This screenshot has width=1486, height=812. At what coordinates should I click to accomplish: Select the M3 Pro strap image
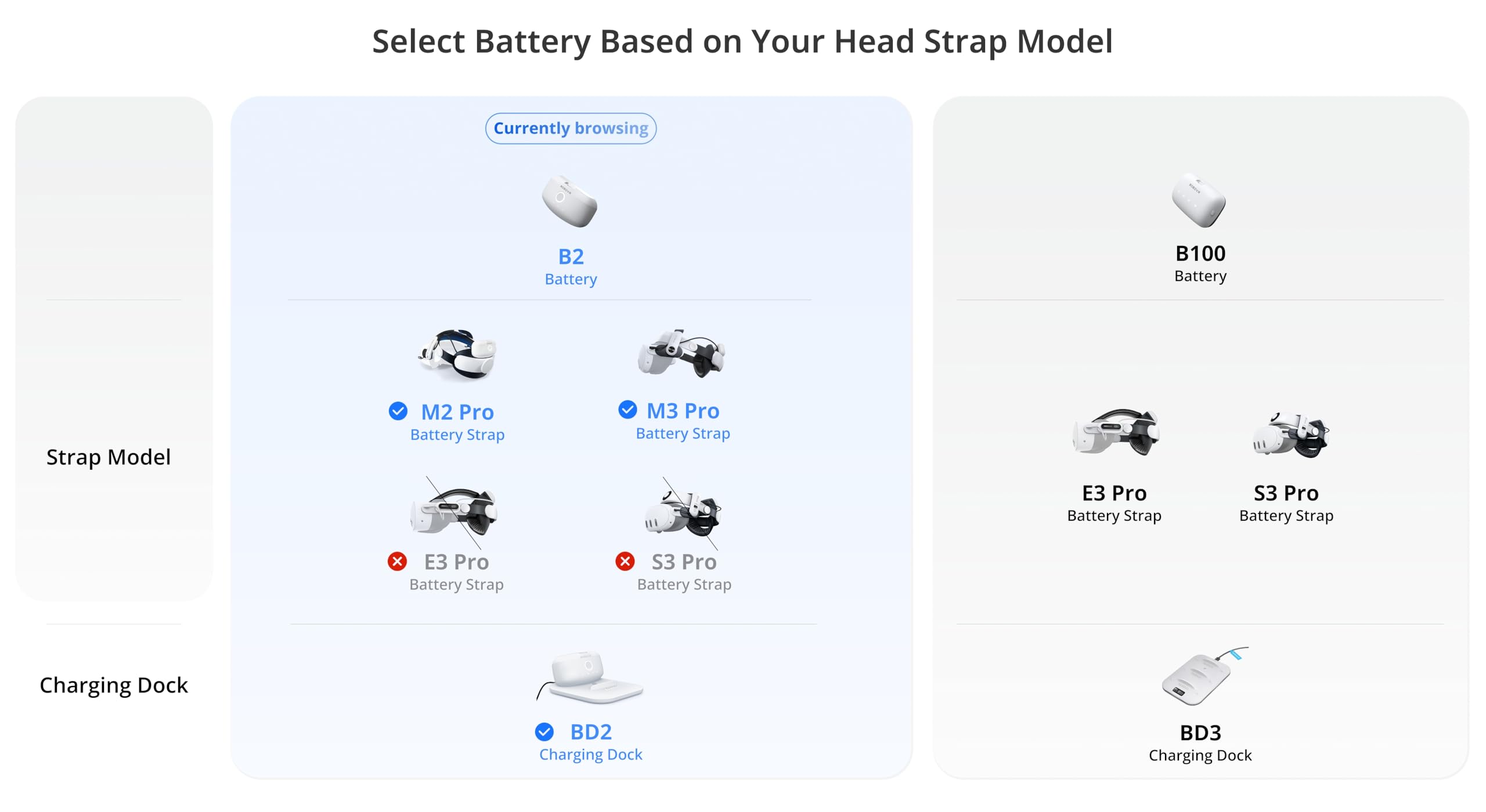click(x=682, y=353)
